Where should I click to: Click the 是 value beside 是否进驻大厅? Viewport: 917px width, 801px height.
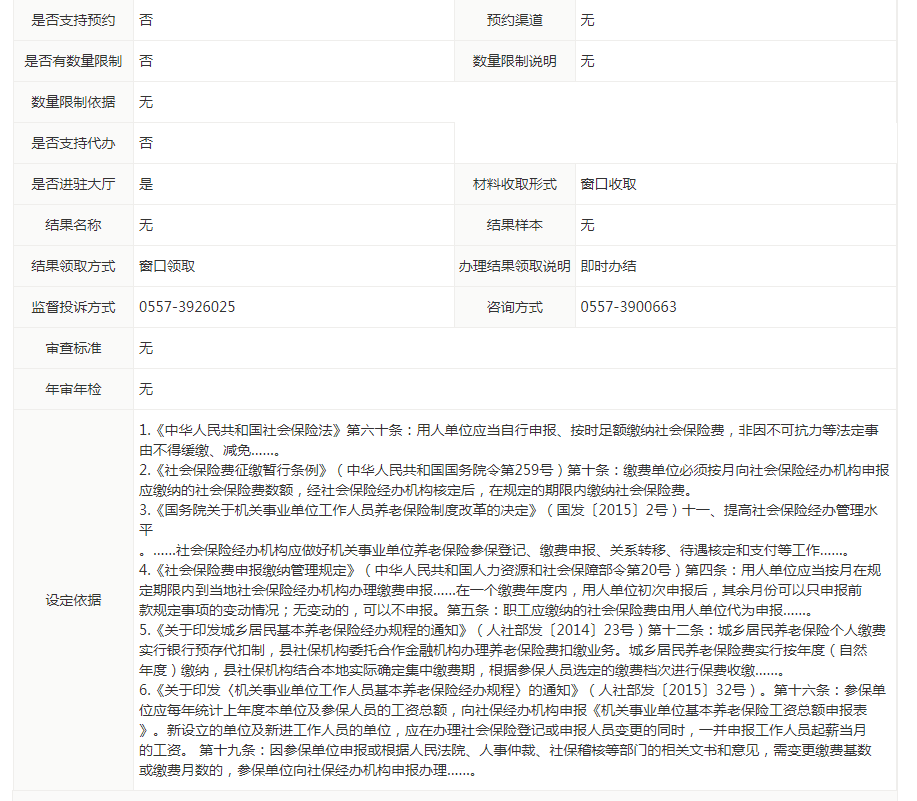coord(146,184)
